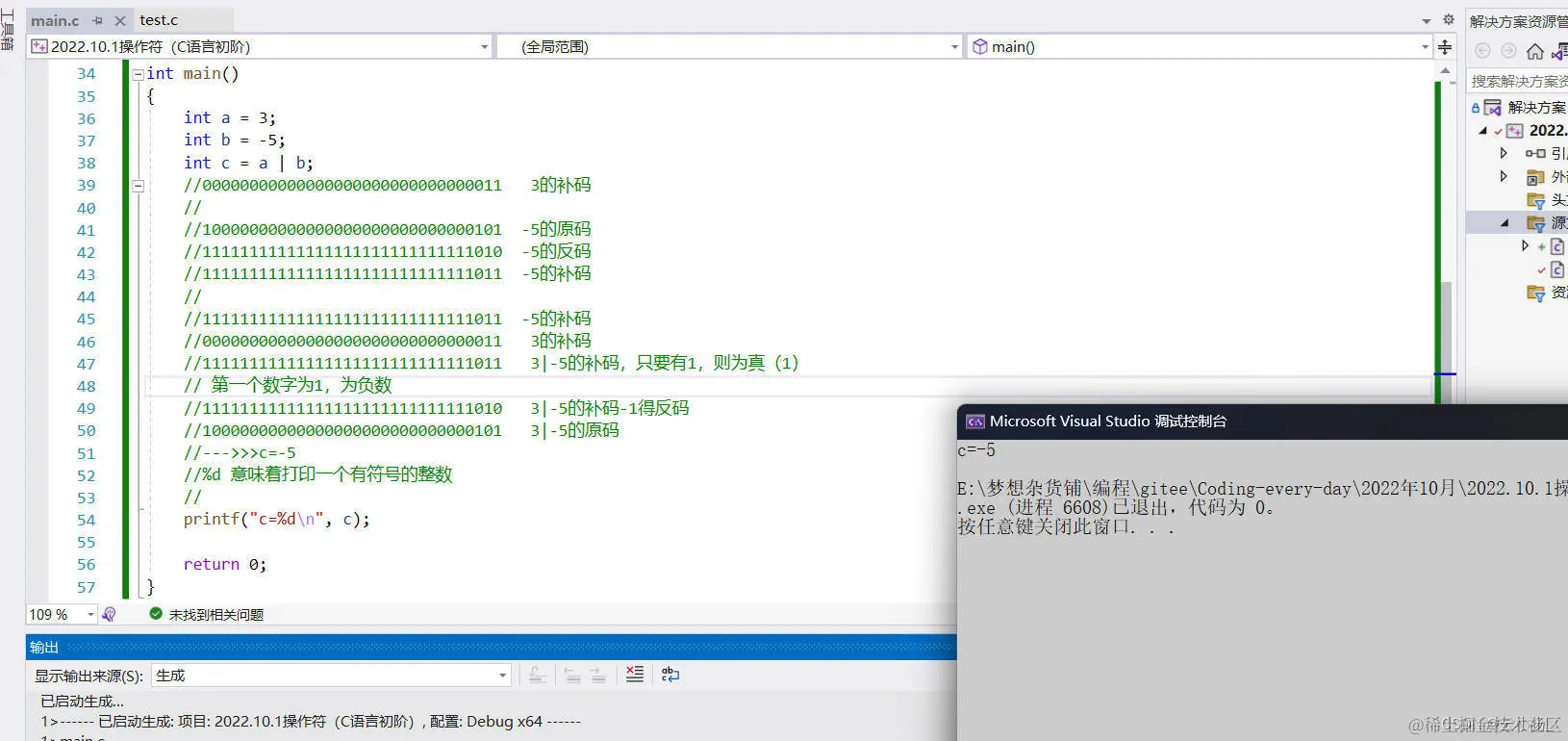Click the 工具箱 side tab
Image resolution: width=1568 pixels, height=741 pixels.
coord(8,30)
